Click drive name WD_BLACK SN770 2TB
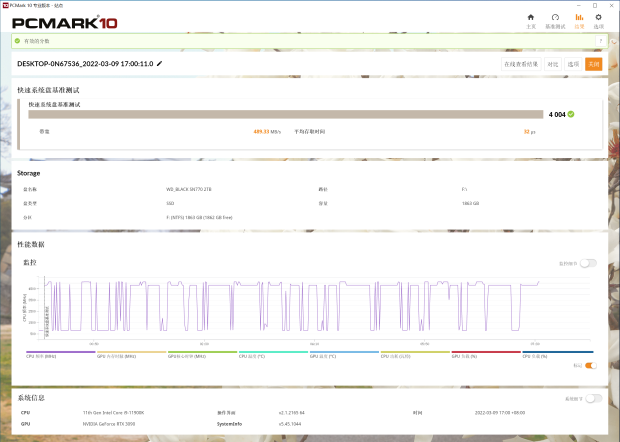620x442 pixels. tap(189, 189)
